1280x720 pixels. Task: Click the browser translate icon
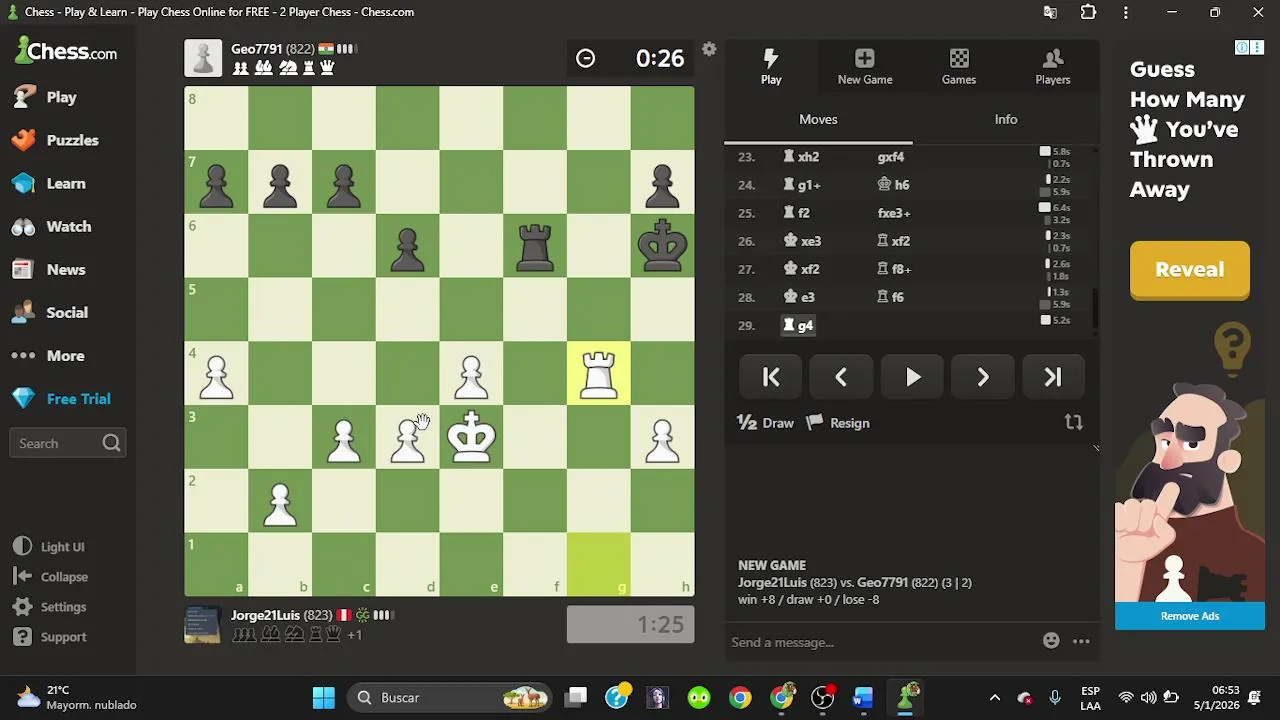[1050, 12]
